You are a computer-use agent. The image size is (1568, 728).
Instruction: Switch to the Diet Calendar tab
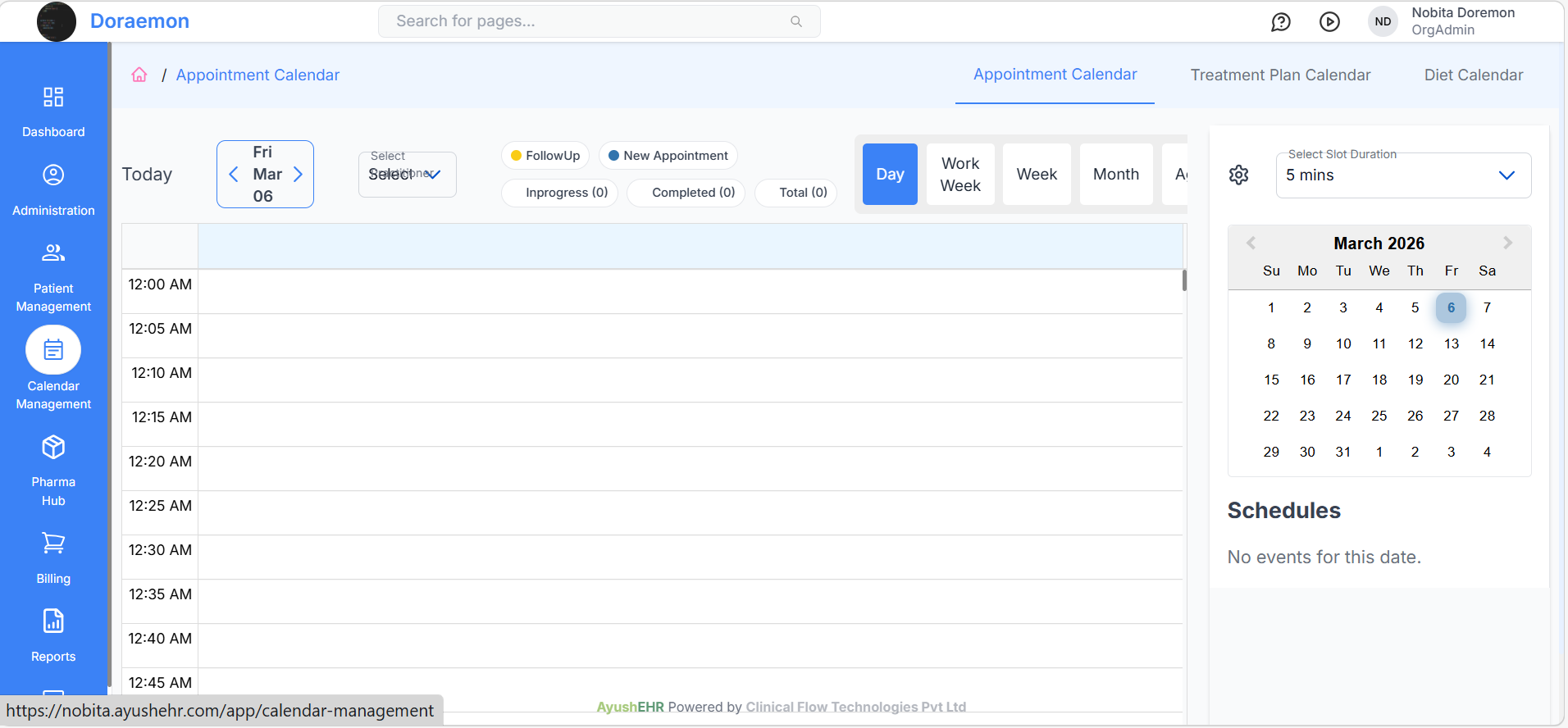[x=1473, y=75]
